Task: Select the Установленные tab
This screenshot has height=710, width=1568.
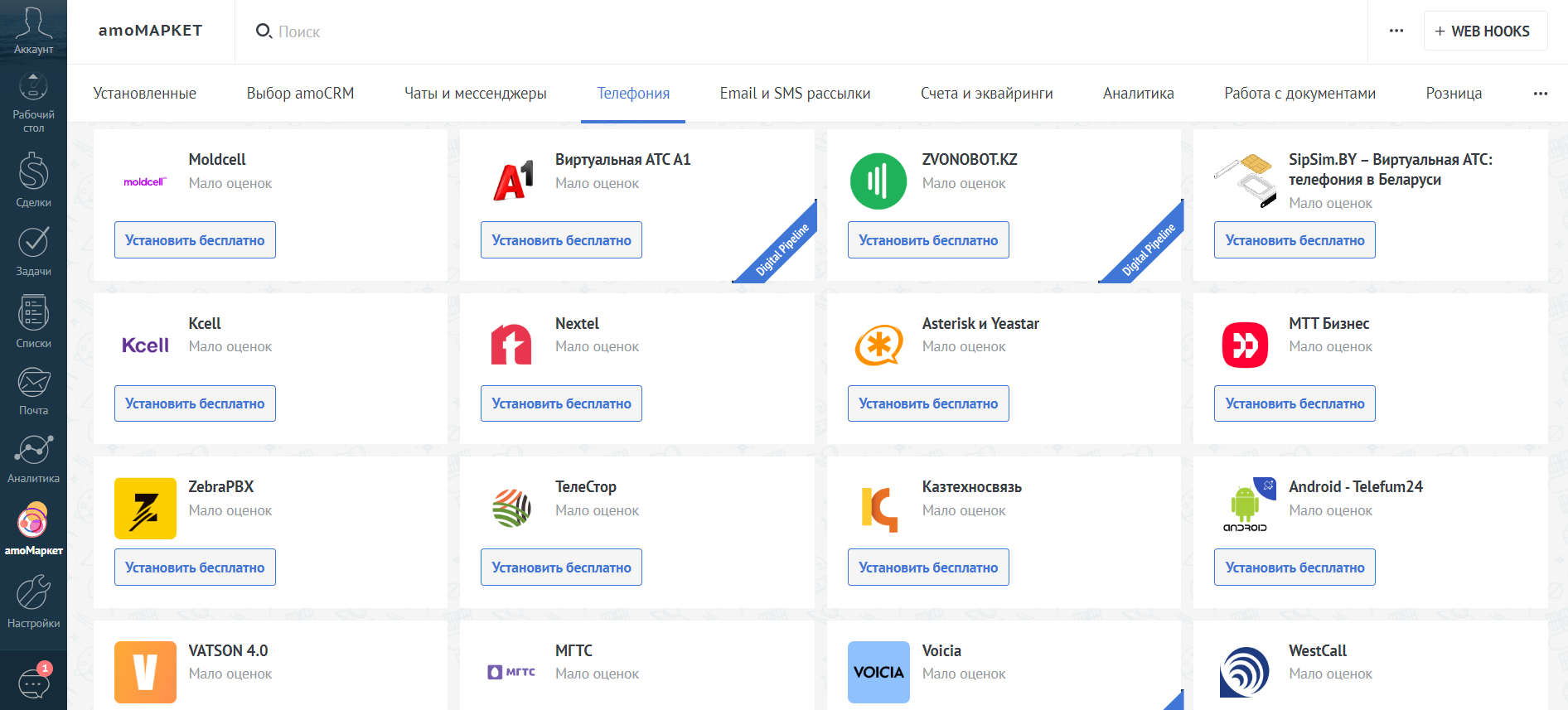Action: [144, 94]
